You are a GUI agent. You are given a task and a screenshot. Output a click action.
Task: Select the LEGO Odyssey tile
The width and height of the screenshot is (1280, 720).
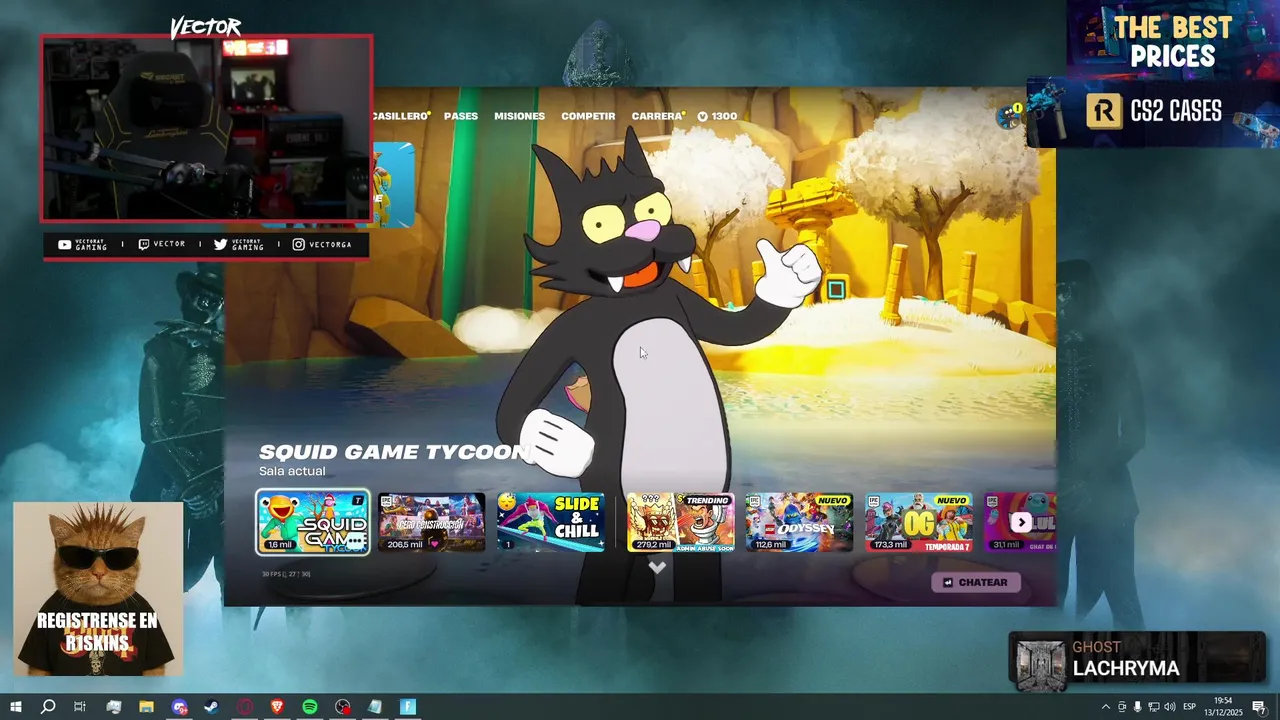pos(799,522)
